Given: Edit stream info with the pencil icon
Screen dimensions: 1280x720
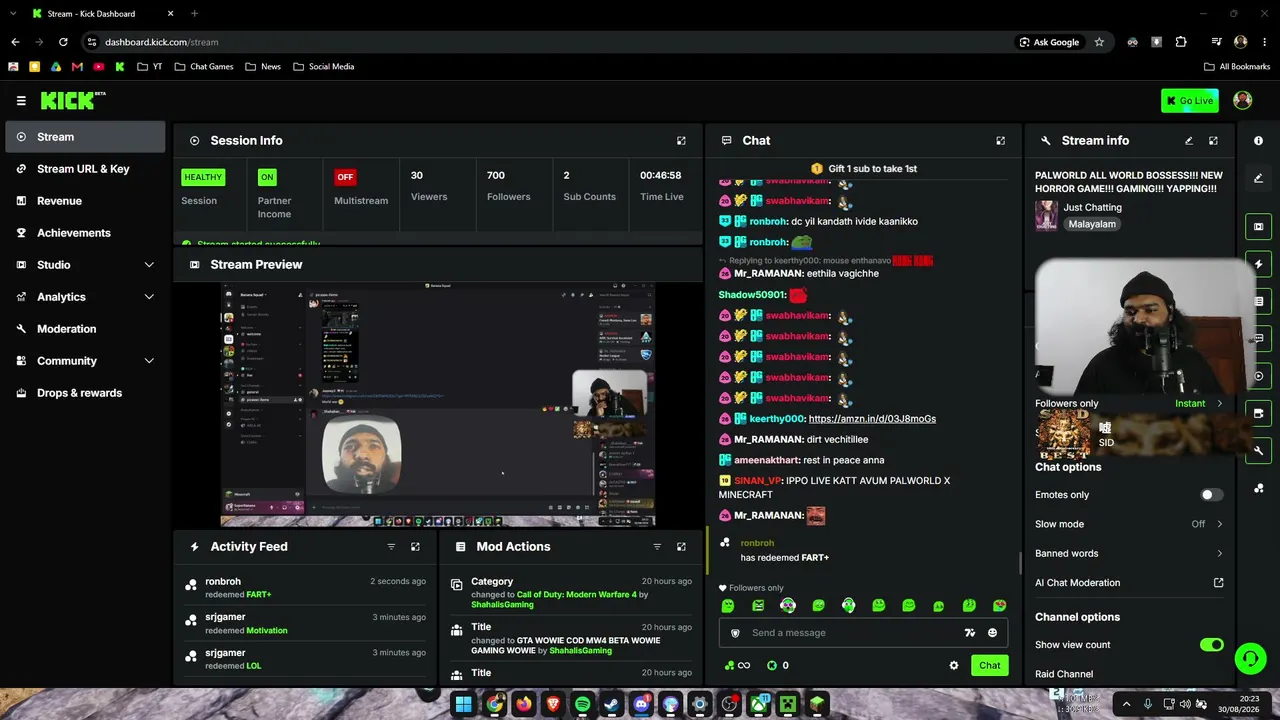Looking at the screenshot, I should click(1189, 141).
